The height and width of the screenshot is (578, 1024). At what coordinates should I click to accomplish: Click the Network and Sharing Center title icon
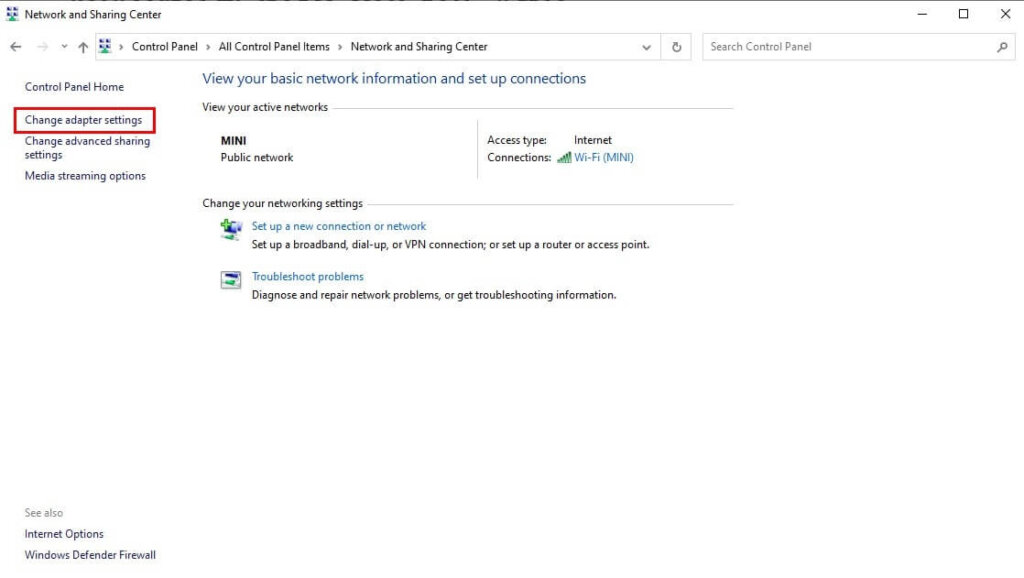(12, 14)
